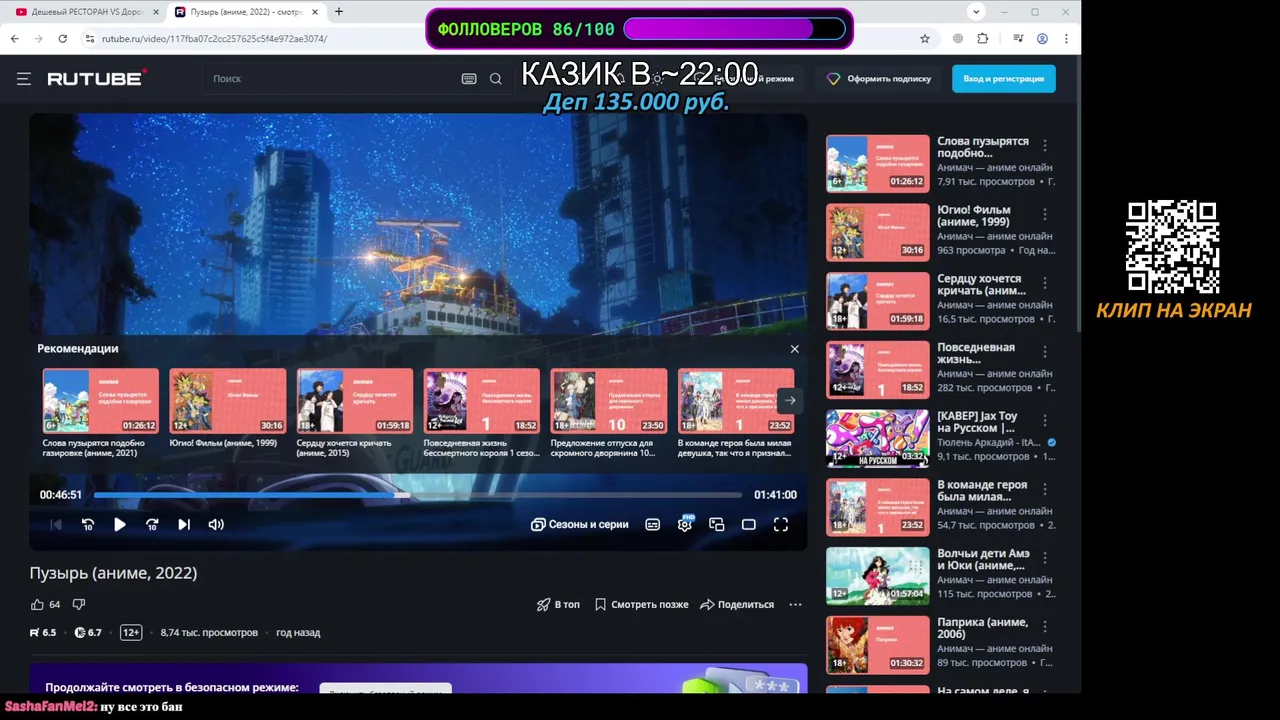Click the 12+ age rating badge
Screen dimensions: 1280x720
[x=131, y=633]
